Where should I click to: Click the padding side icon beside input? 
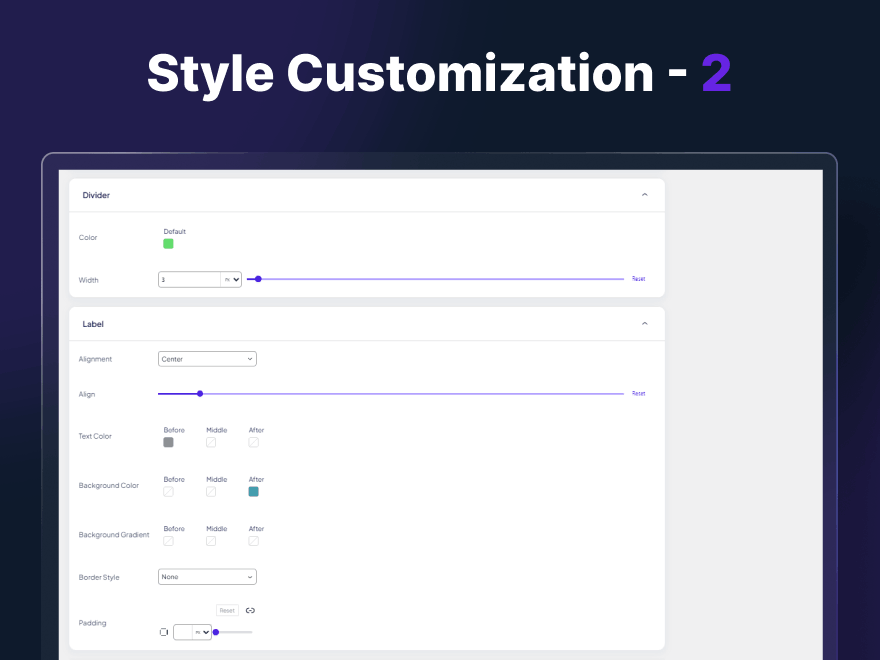pyautogui.click(x=164, y=632)
